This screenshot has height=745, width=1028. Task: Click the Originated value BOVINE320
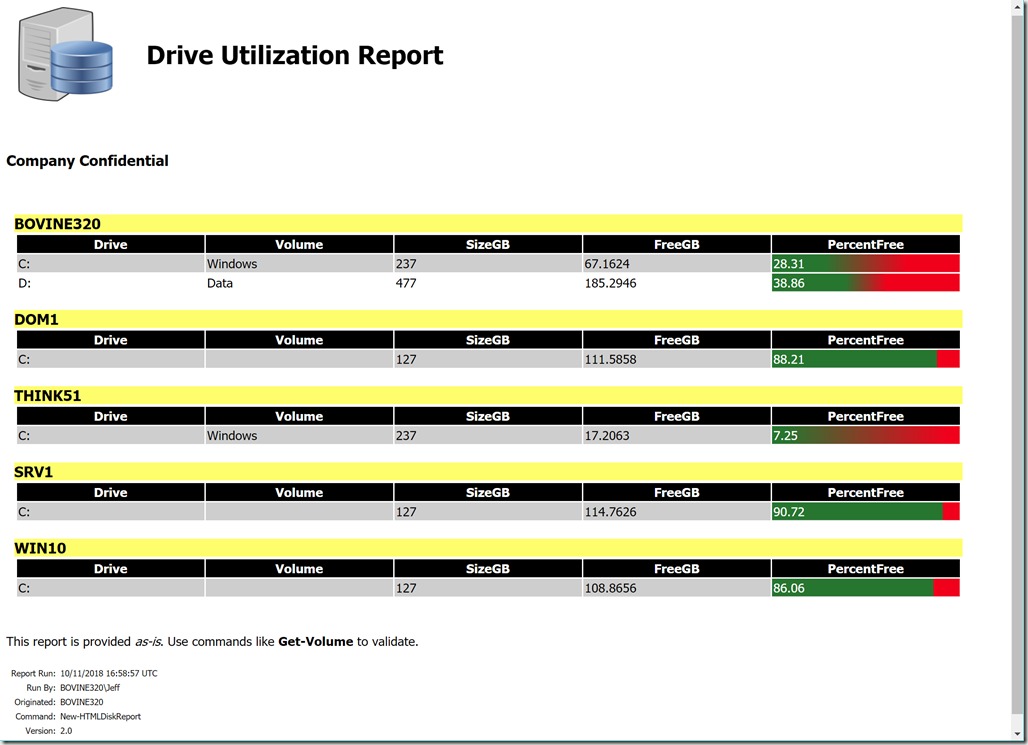(81, 702)
